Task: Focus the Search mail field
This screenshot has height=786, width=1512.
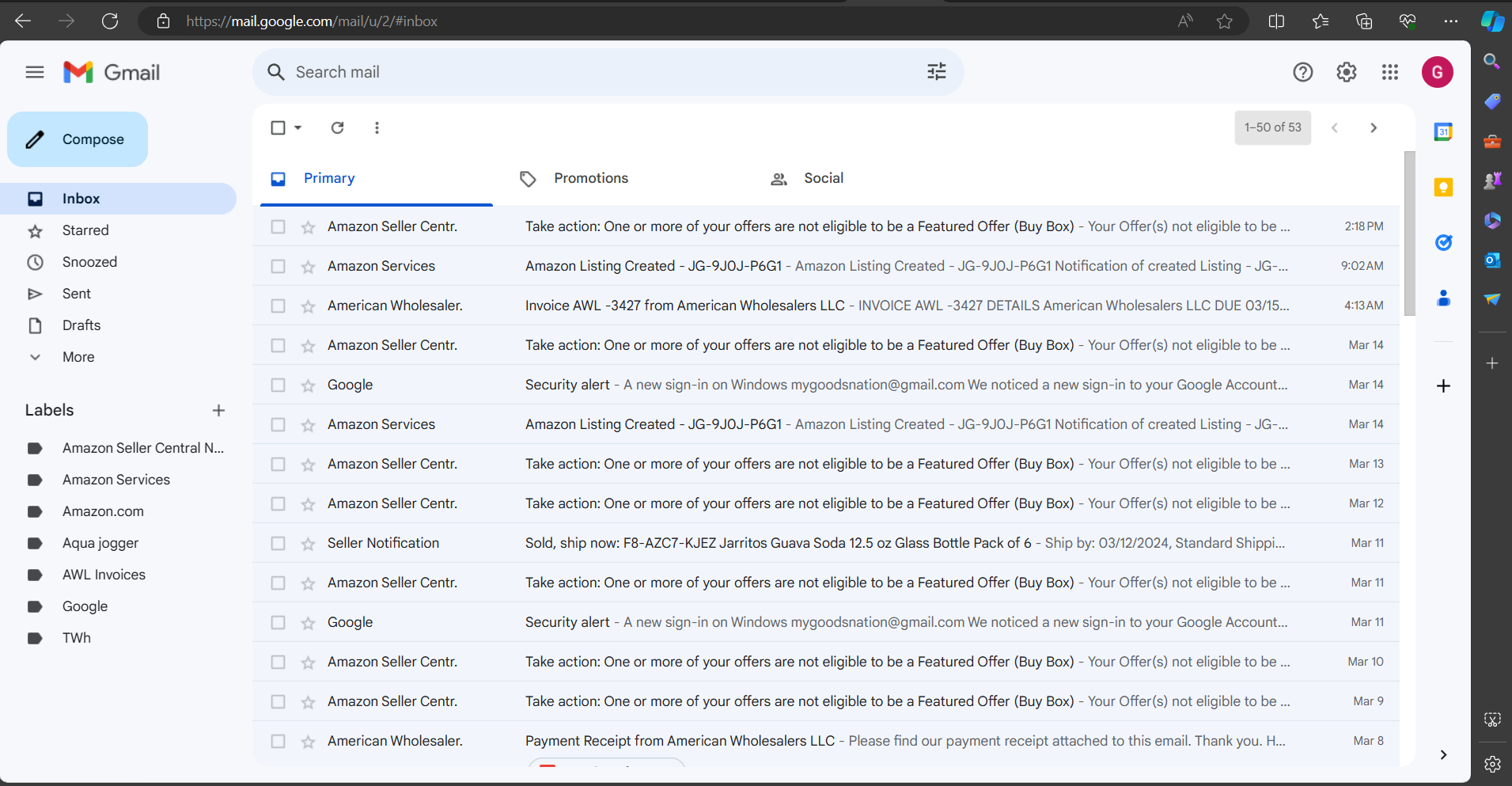Action: tap(608, 72)
